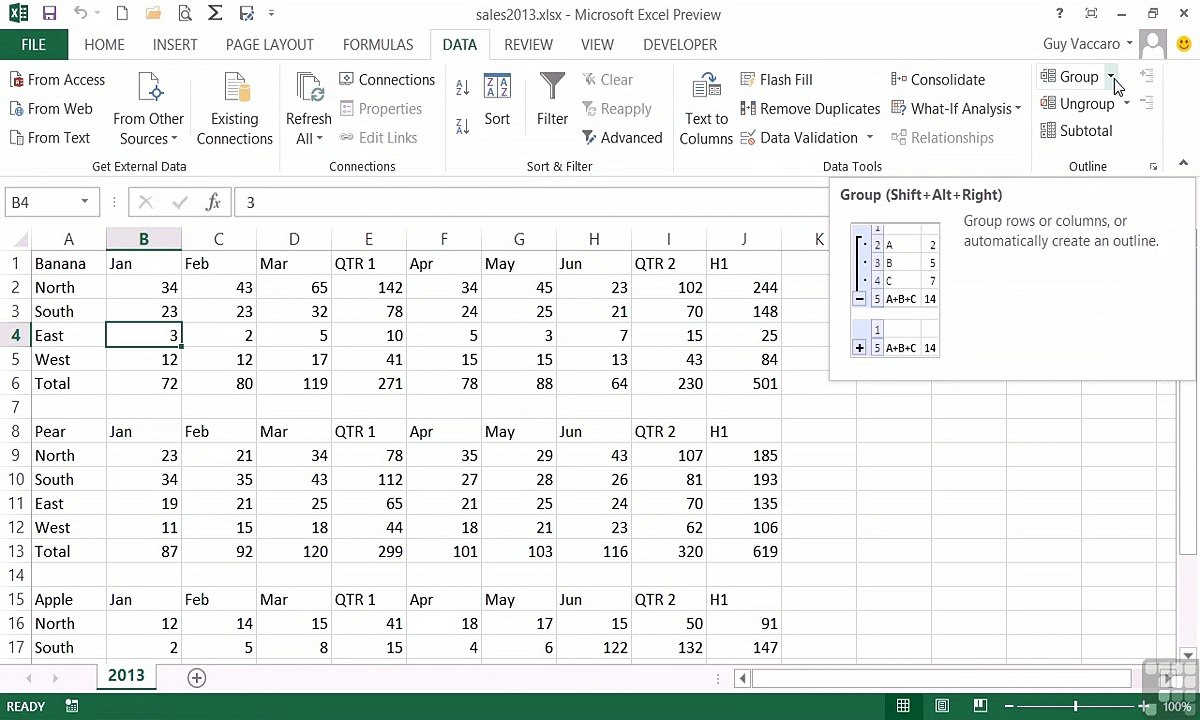
Task: Open Outline dialog launcher
Action: coord(1153,167)
